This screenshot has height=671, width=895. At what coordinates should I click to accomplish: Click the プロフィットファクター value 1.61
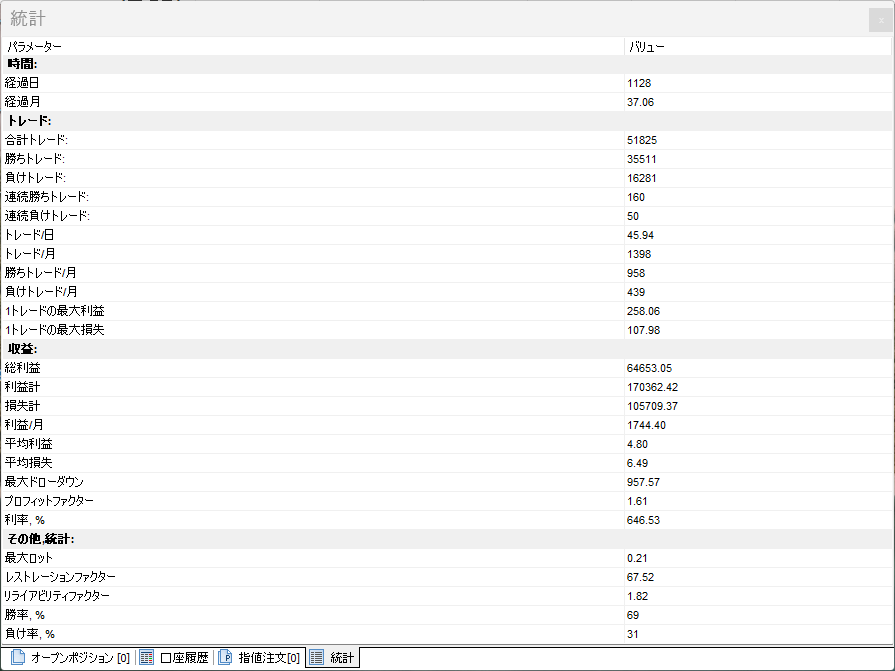click(638, 501)
